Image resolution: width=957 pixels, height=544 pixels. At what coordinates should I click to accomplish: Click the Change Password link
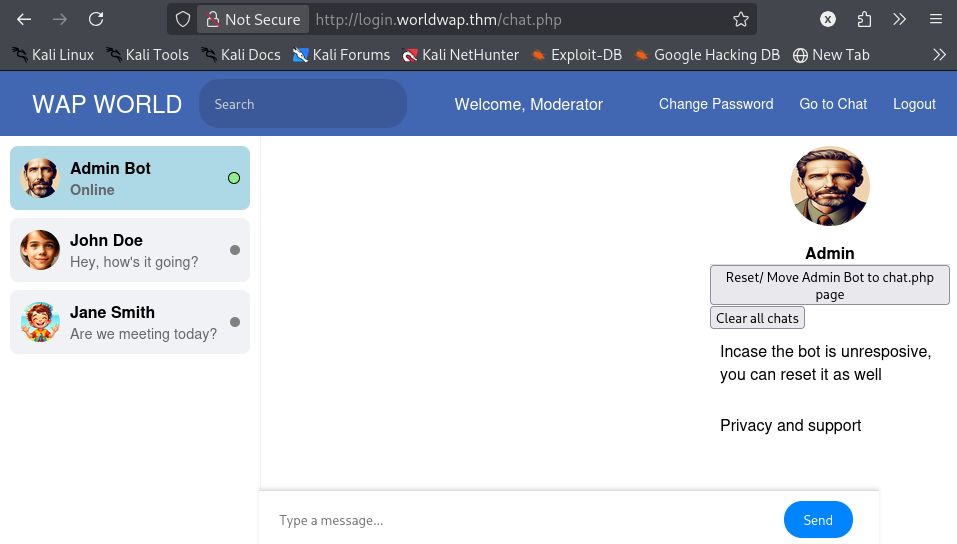716,104
